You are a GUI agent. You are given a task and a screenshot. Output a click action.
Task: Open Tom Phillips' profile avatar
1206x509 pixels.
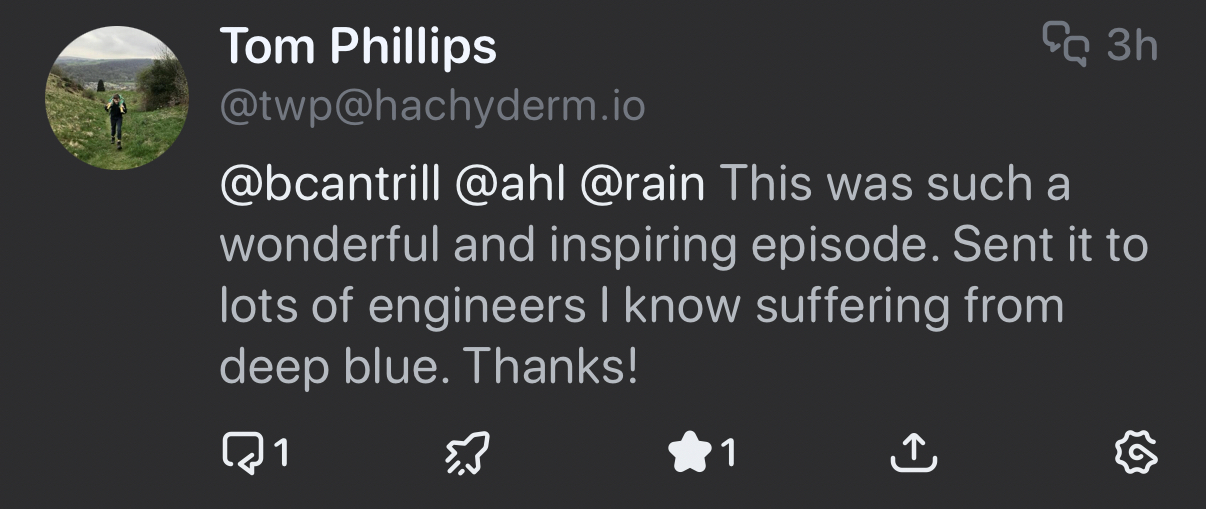[116, 98]
